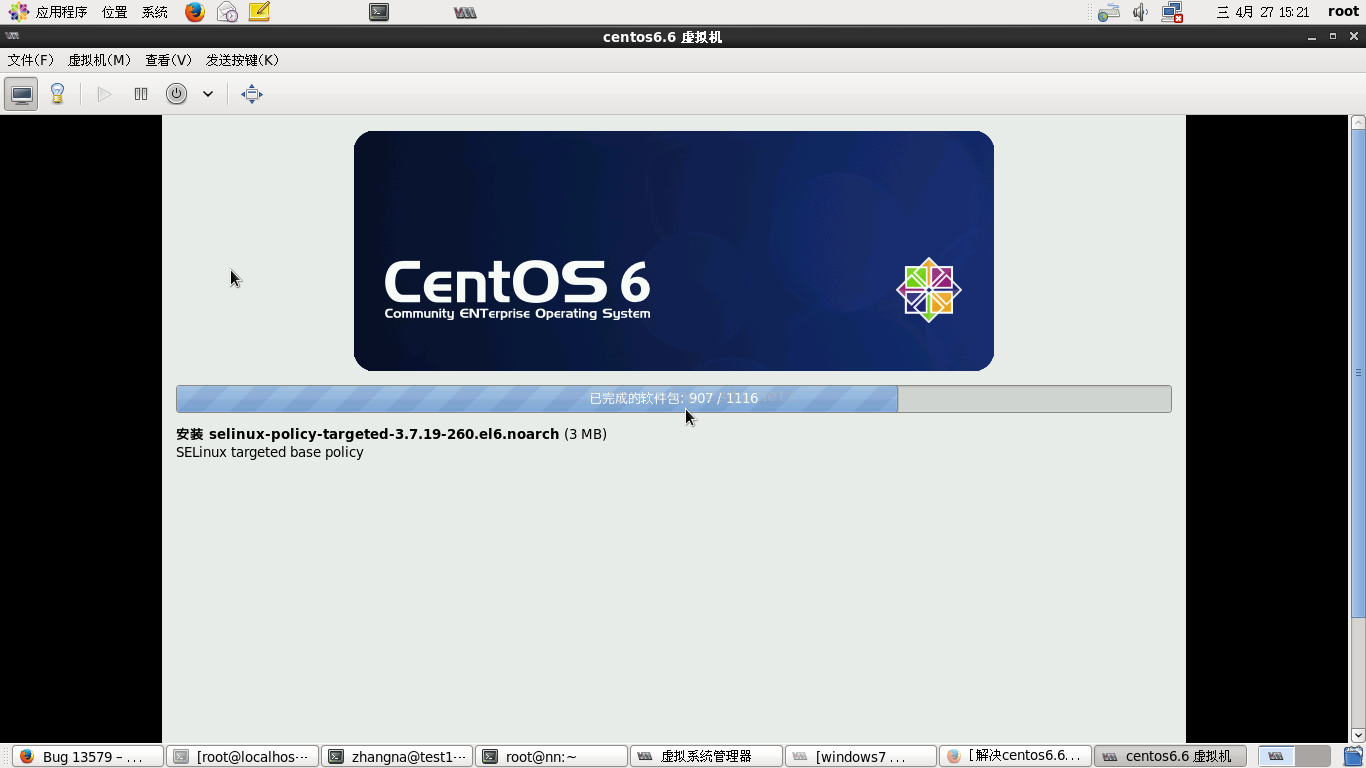Pause the virtual machine
Viewport: 1366px width, 768px height.
[141, 94]
